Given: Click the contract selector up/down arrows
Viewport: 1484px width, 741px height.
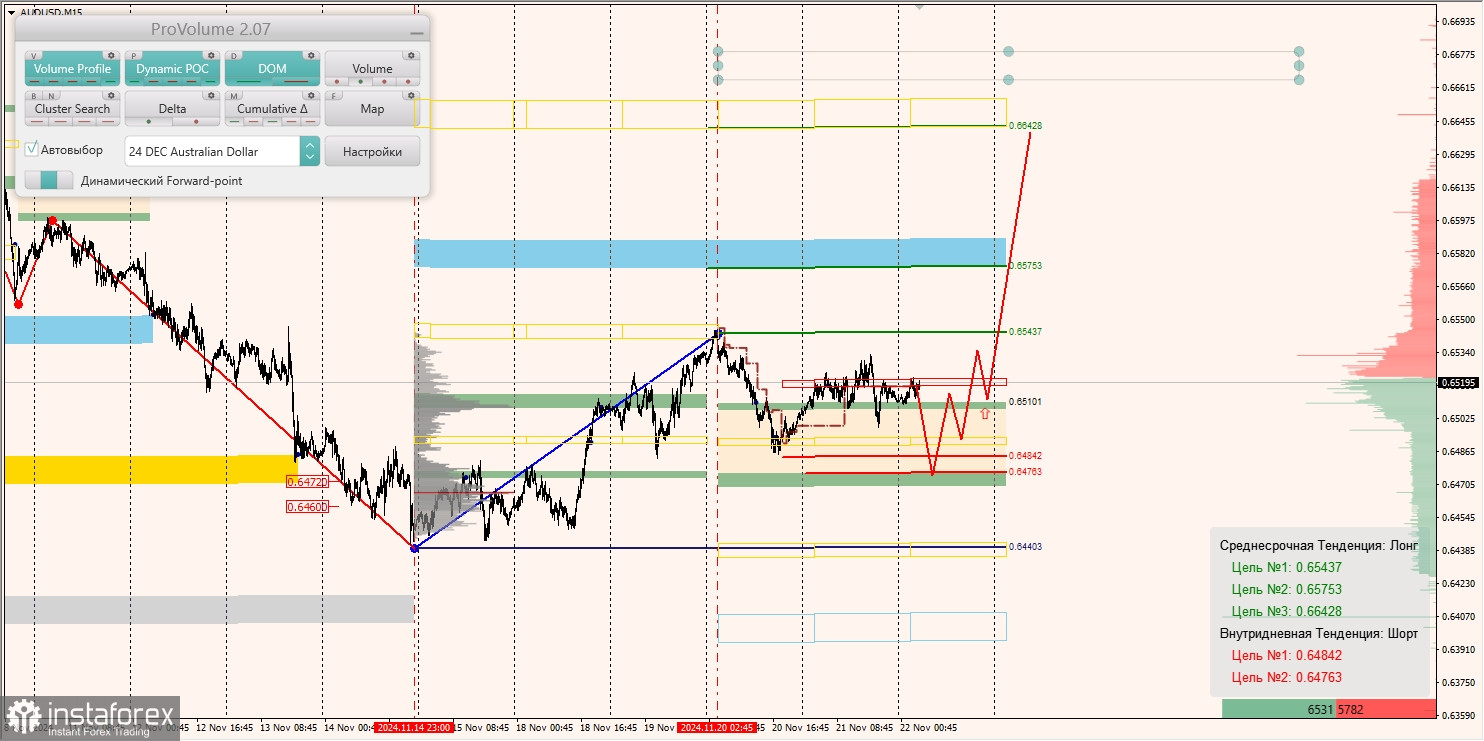Looking at the screenshot, I should click(x=310, y=152).
